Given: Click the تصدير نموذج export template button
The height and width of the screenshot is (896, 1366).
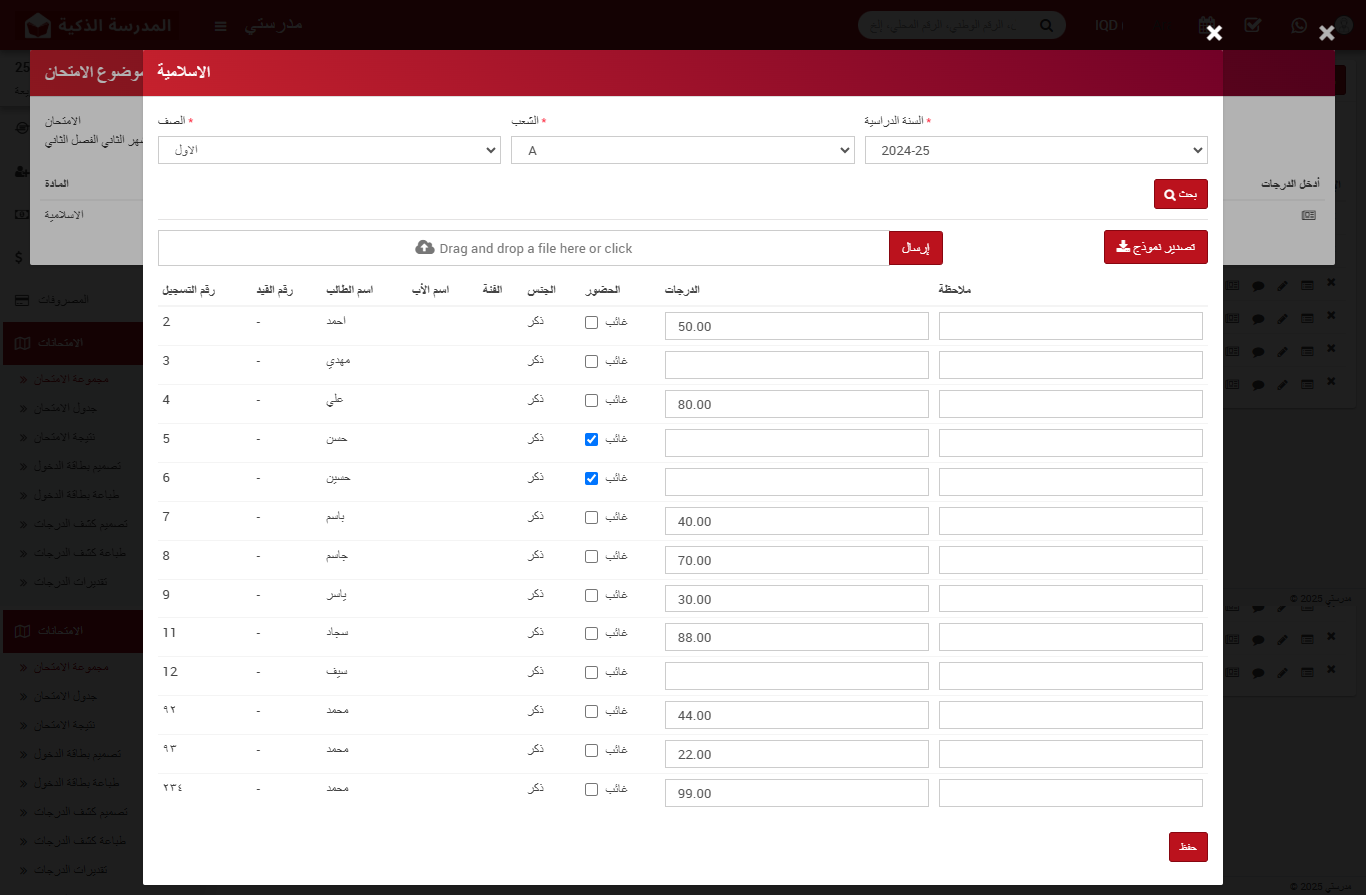Looking at the screenshot, I should [1155, 247].
